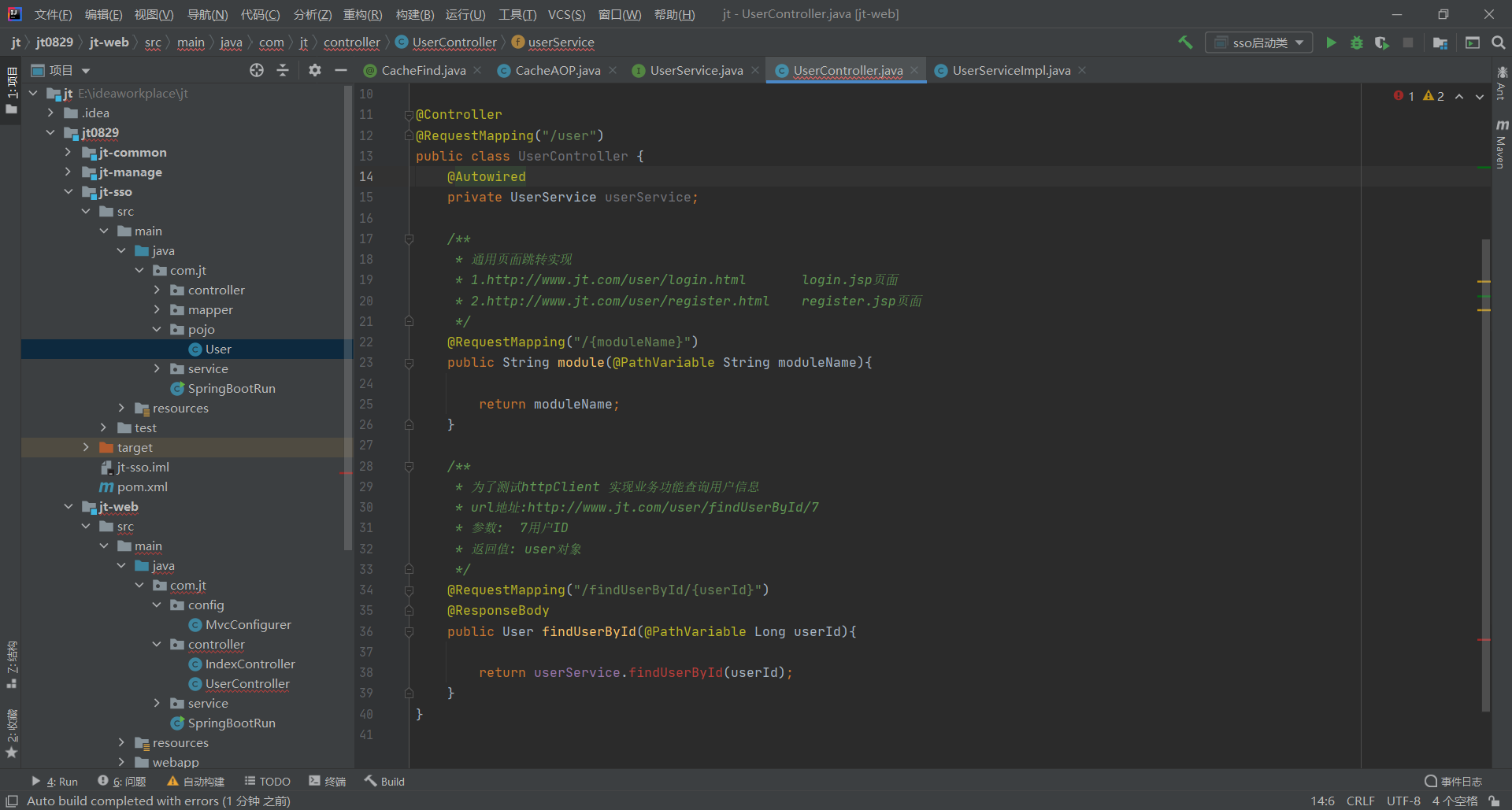The width and height of the screenshot is (1512, 810).
Task: Start debugging with the bug icon
Action: coord(1357,43)
